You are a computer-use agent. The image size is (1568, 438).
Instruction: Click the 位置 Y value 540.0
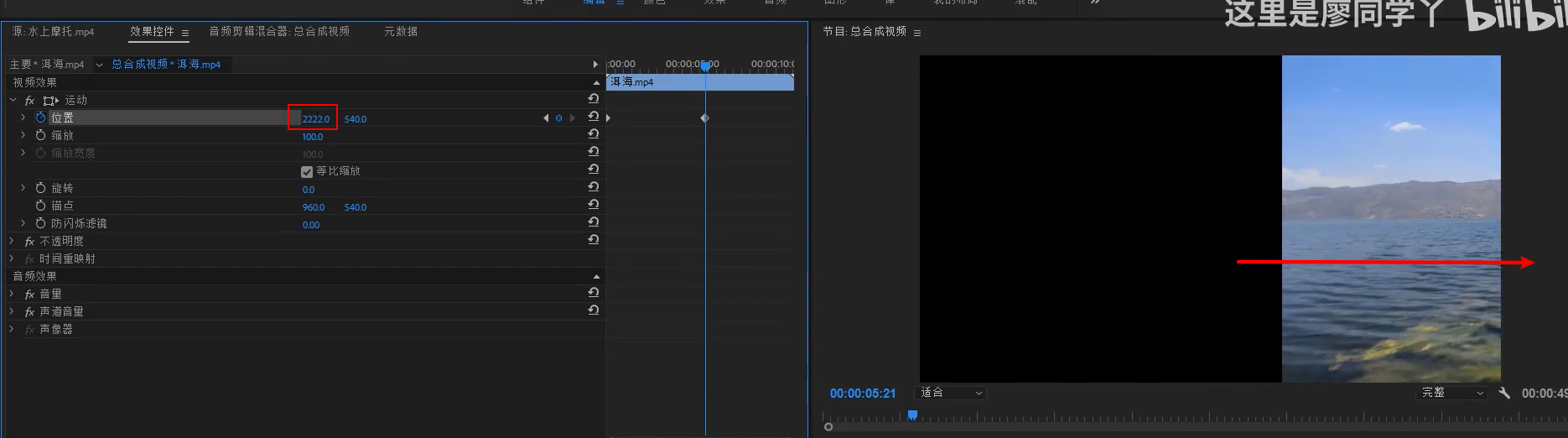356,119
